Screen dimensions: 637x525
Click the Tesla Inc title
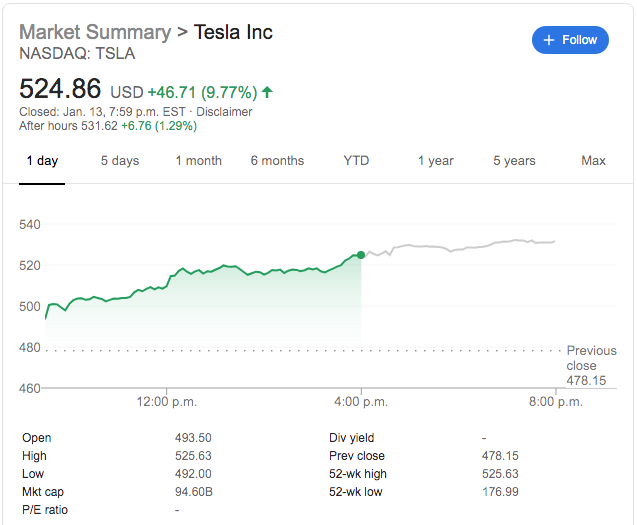(x=233, y=32)
